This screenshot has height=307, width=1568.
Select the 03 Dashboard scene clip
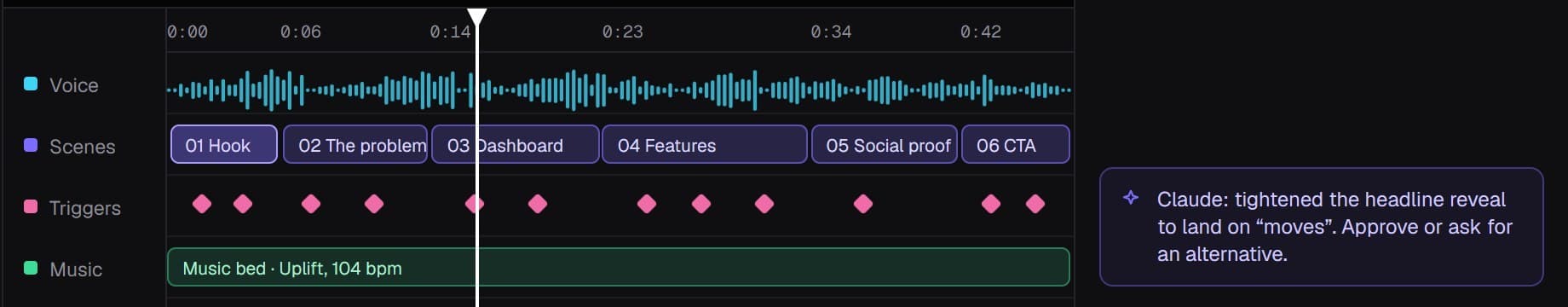click(x=516, y=144)
